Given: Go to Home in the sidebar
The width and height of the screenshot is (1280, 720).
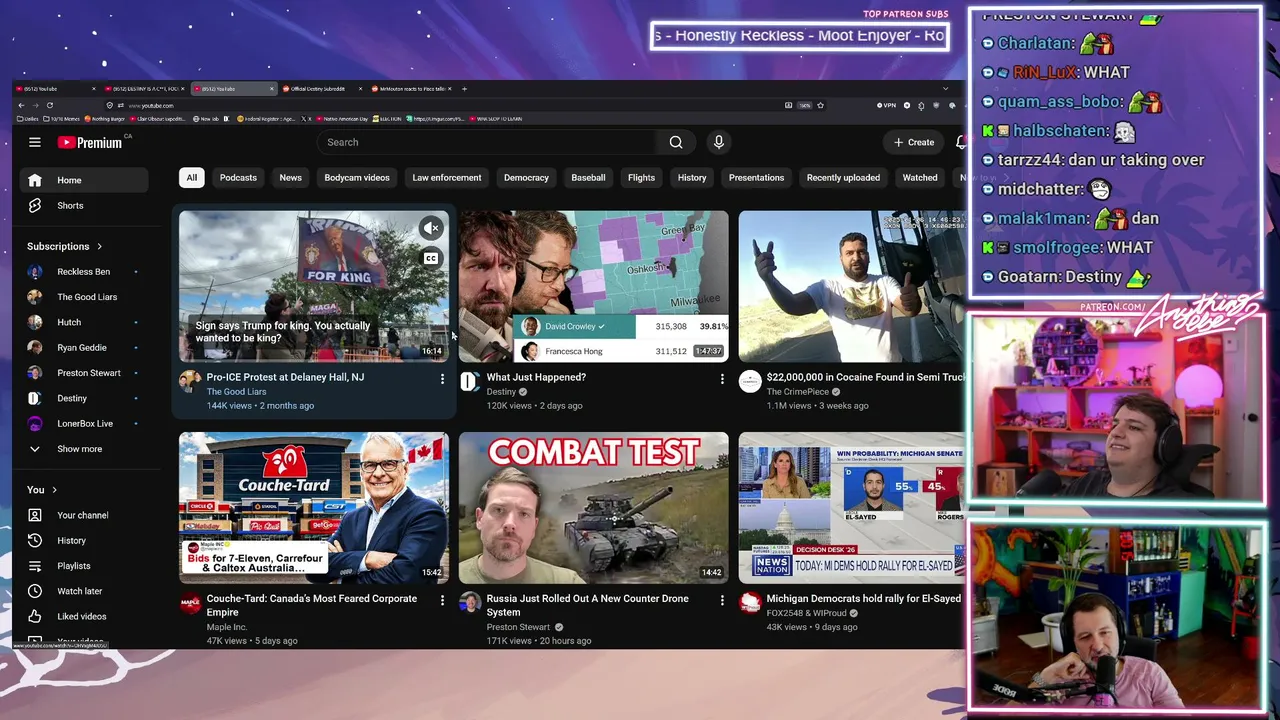Looking at the screenshot, I should tap(85, 180).
